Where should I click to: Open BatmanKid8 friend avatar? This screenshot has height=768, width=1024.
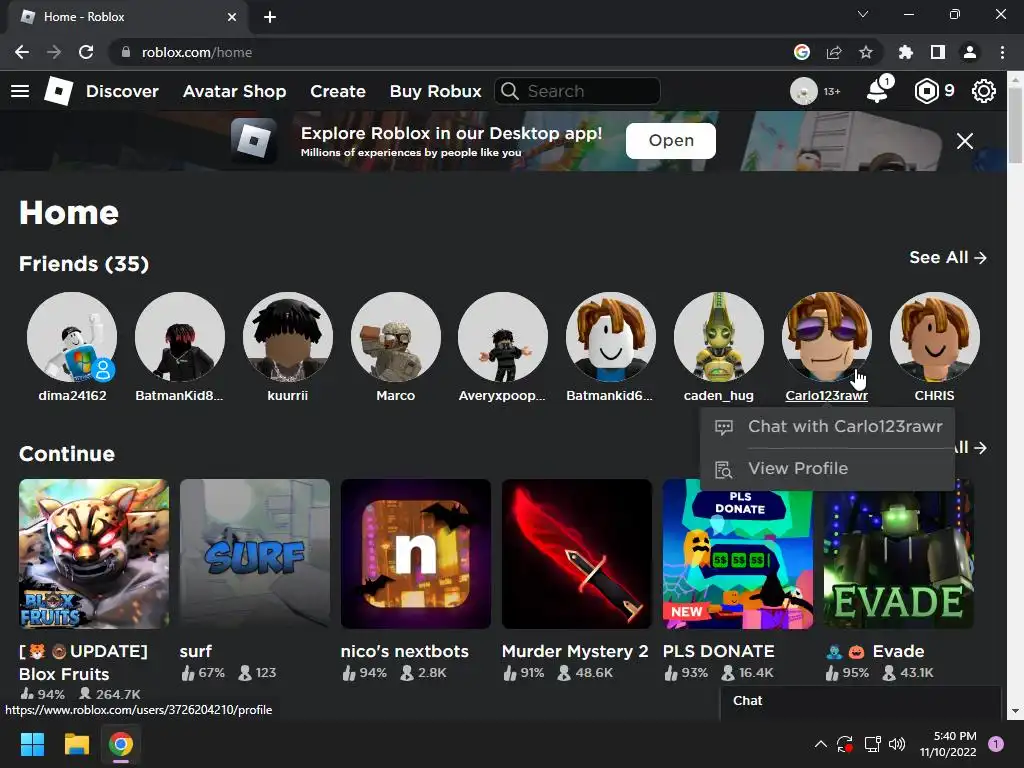[180, 337]
